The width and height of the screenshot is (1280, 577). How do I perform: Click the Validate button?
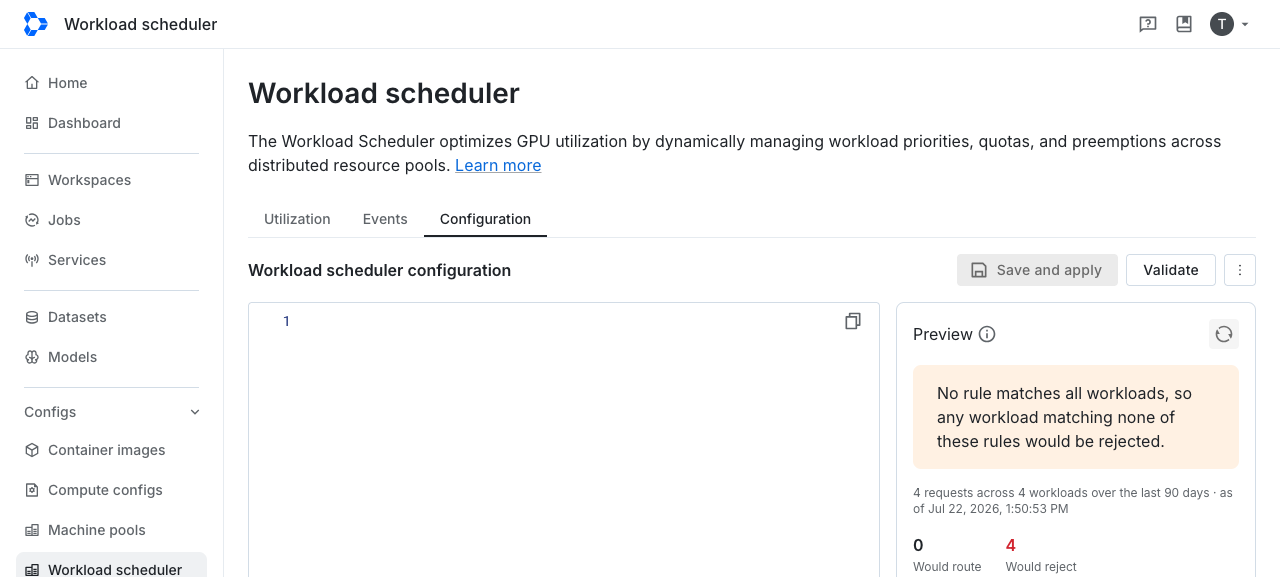[x=1171, y=270]
